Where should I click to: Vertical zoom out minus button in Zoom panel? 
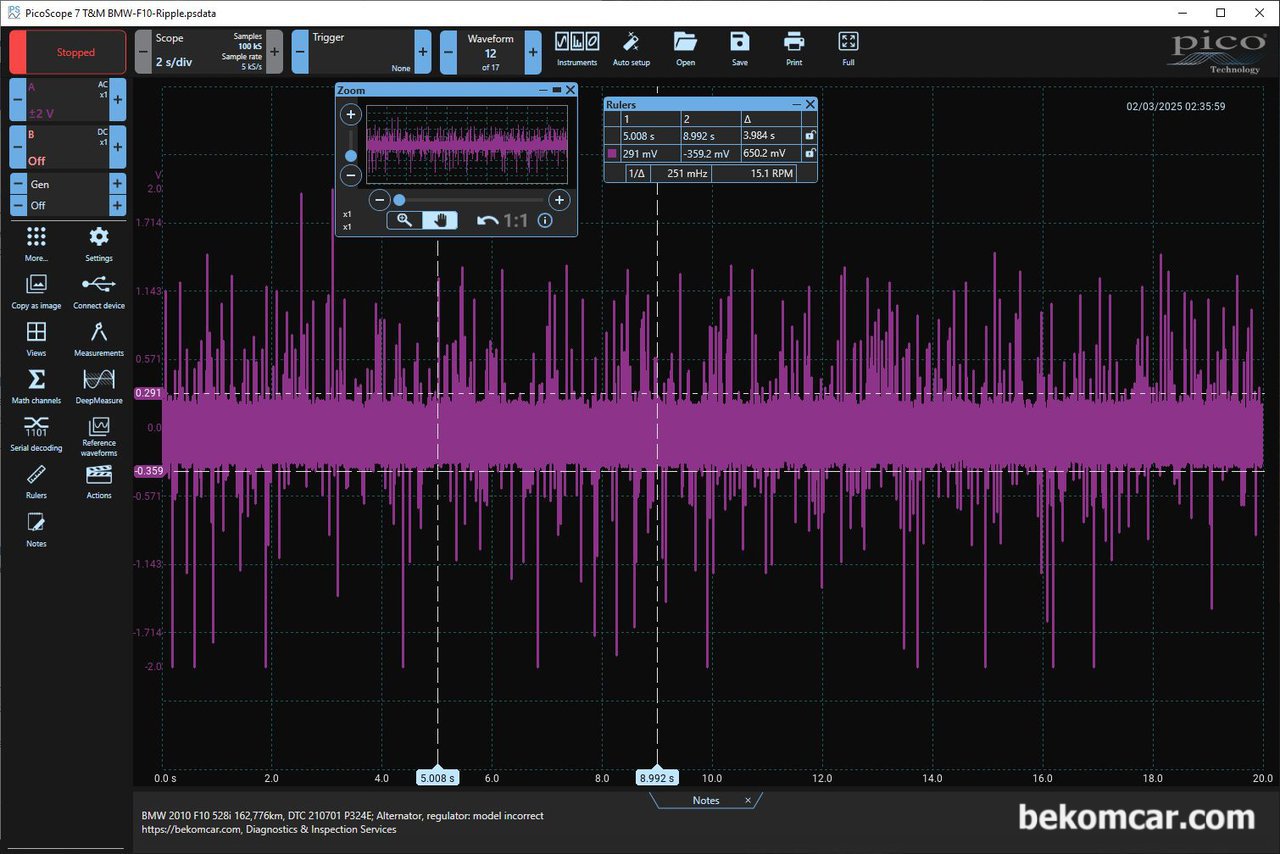(x=351, y=176)
